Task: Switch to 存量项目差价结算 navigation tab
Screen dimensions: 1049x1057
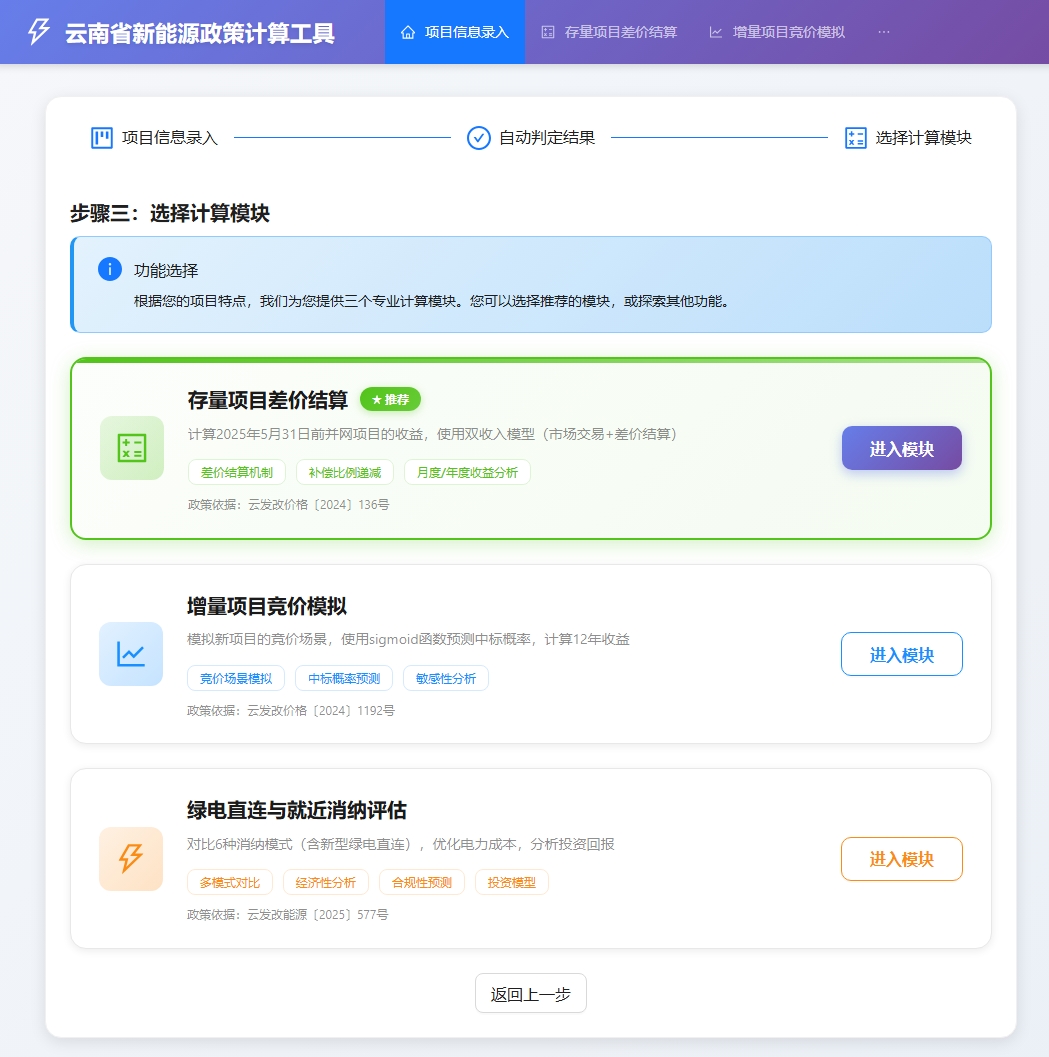Action: 609,32
